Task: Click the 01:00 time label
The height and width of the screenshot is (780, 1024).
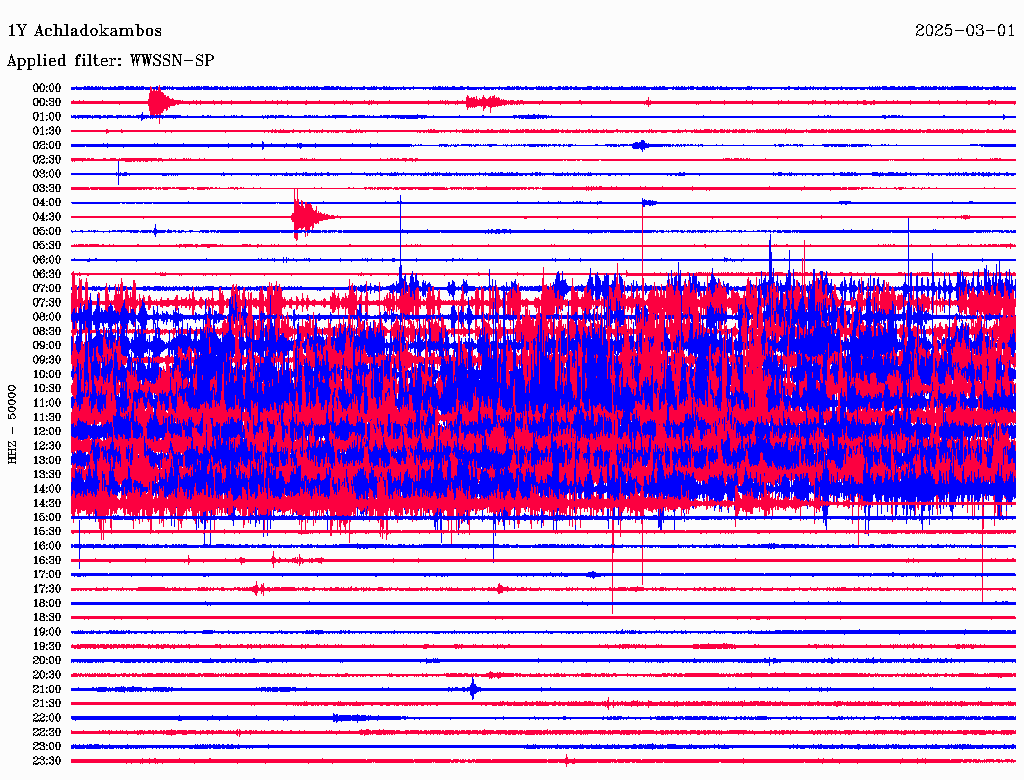Action: (47, 117)
